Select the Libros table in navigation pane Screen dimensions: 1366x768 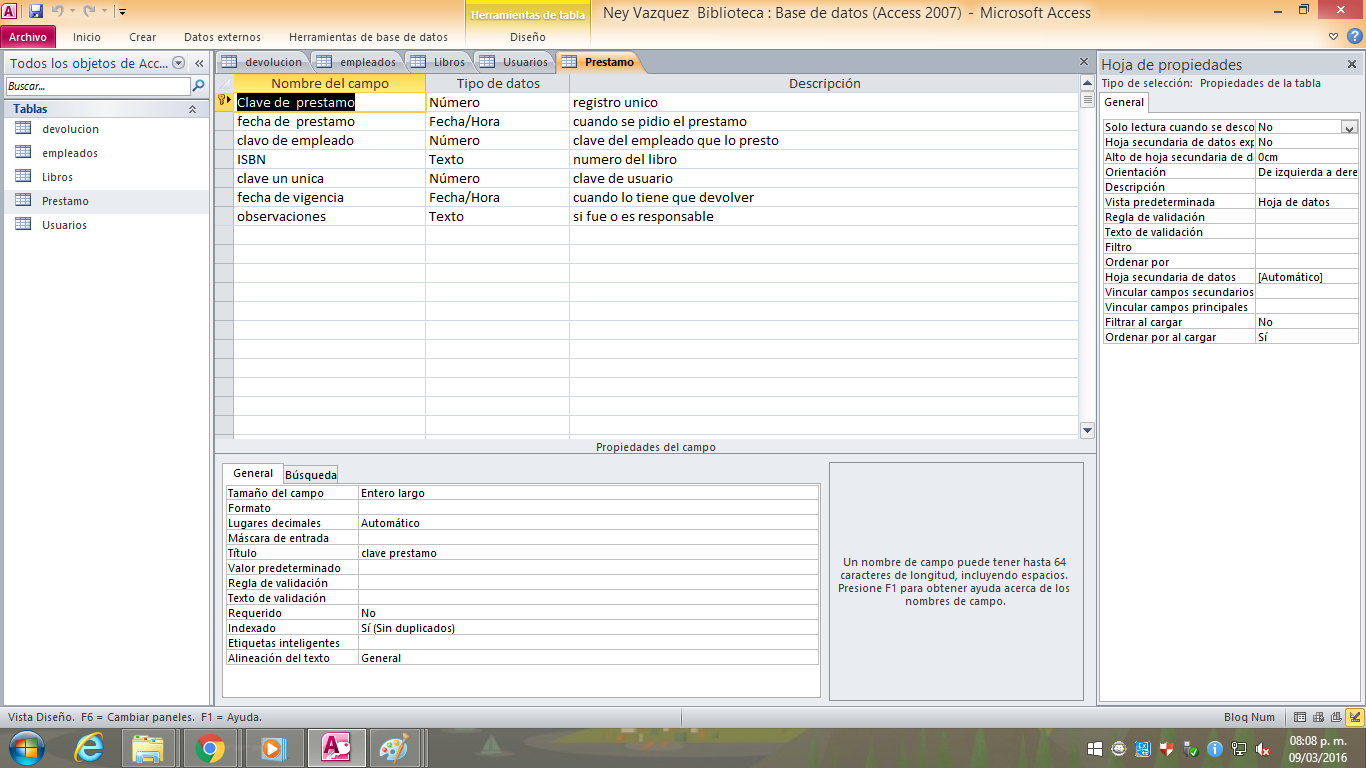pos(57,177)
